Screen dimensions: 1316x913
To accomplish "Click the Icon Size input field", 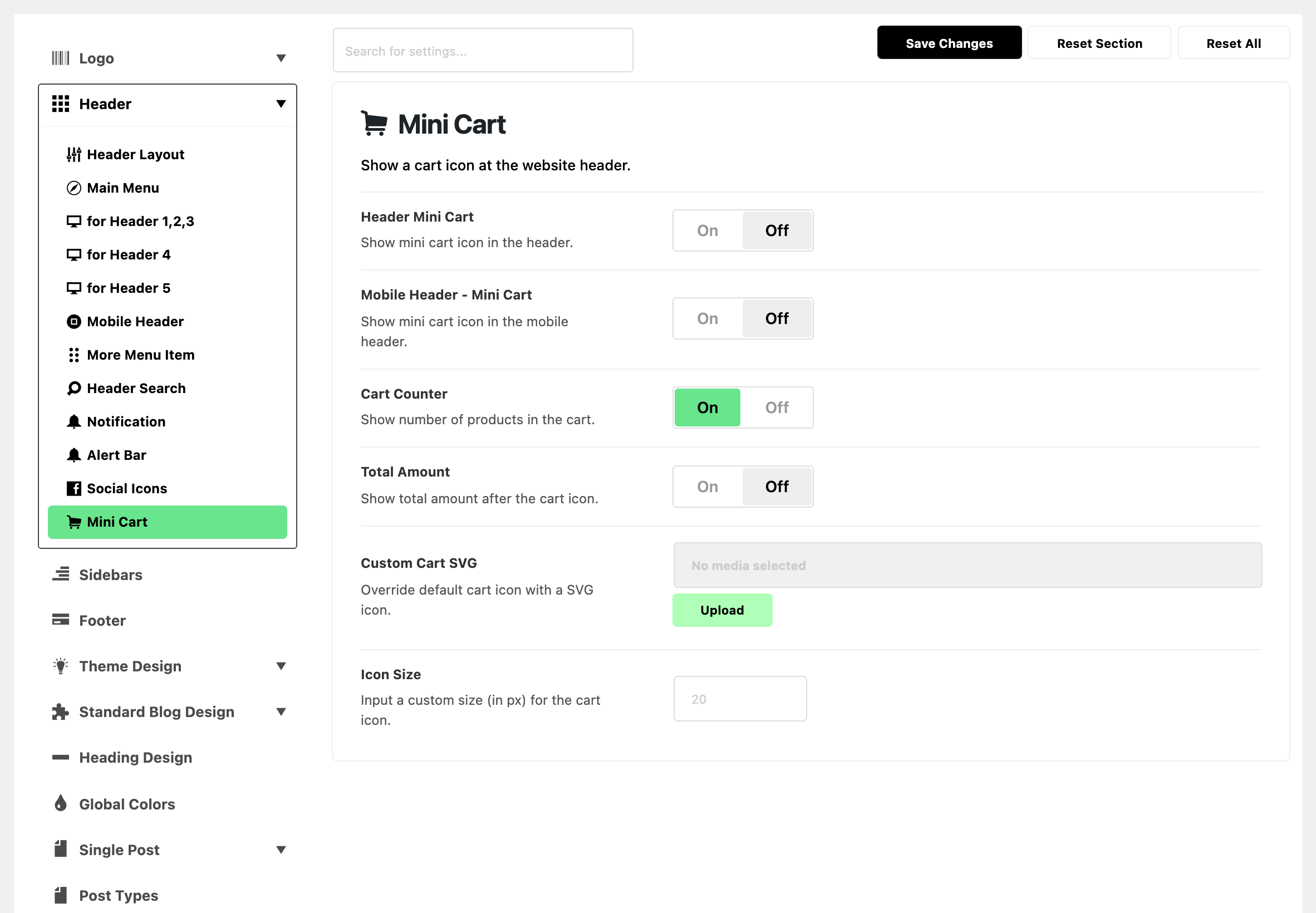I will click(x=740, y=699).
